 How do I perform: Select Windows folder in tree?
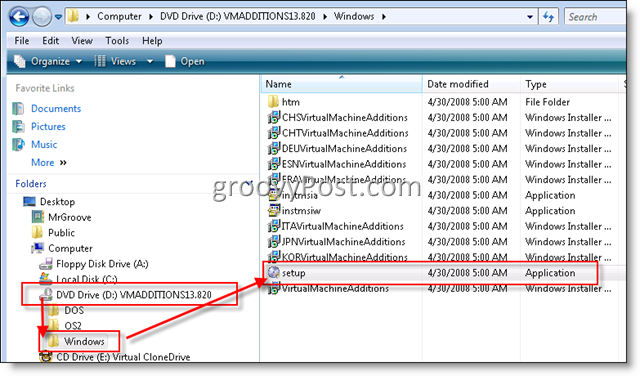84,341
